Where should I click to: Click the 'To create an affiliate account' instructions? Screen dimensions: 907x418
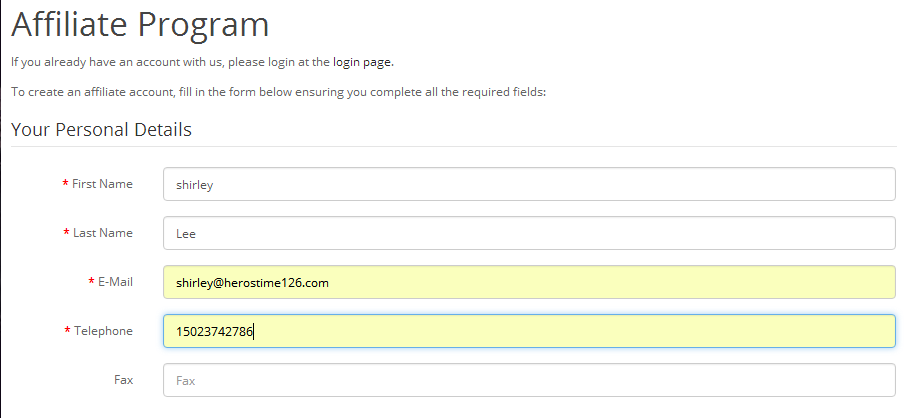tap(278, 92)
